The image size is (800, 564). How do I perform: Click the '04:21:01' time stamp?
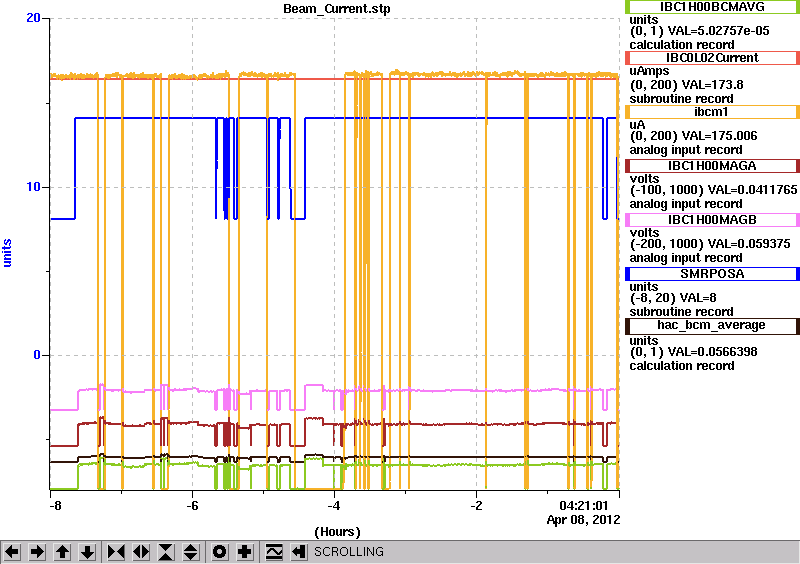pos(584,506)
